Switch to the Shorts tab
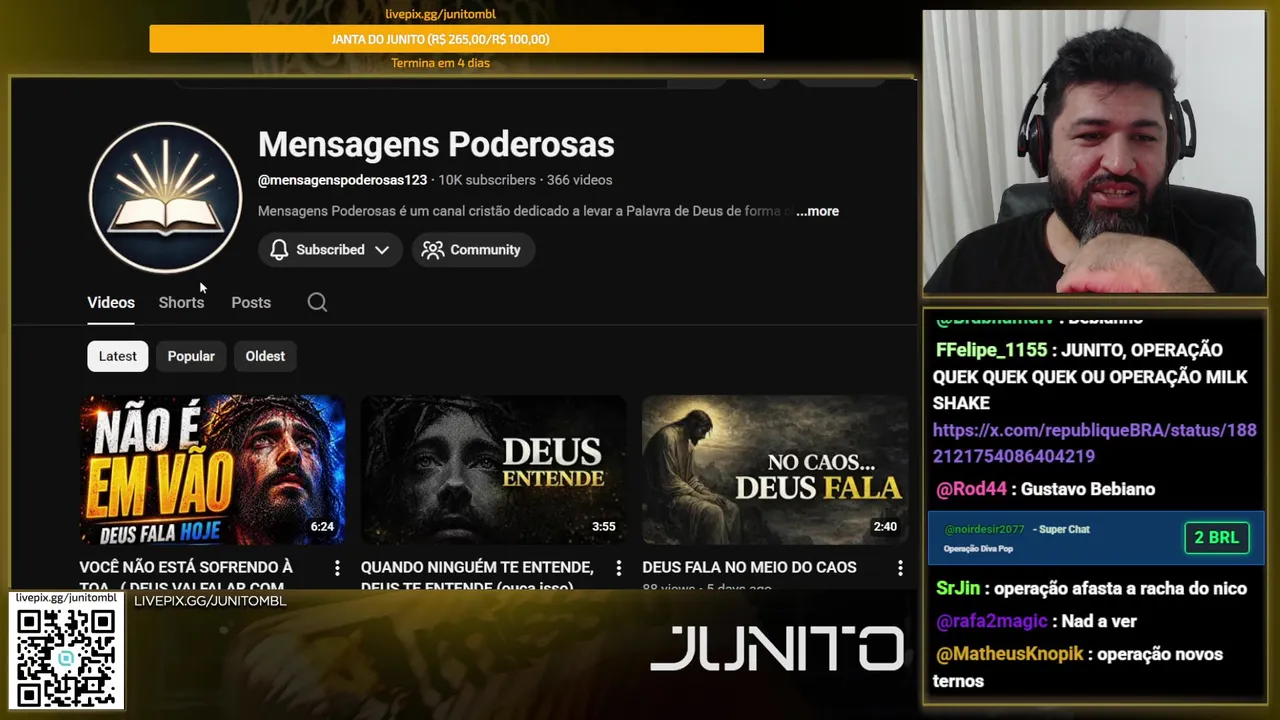This screenshot has height=720, width=1280. tap(181, 302)
